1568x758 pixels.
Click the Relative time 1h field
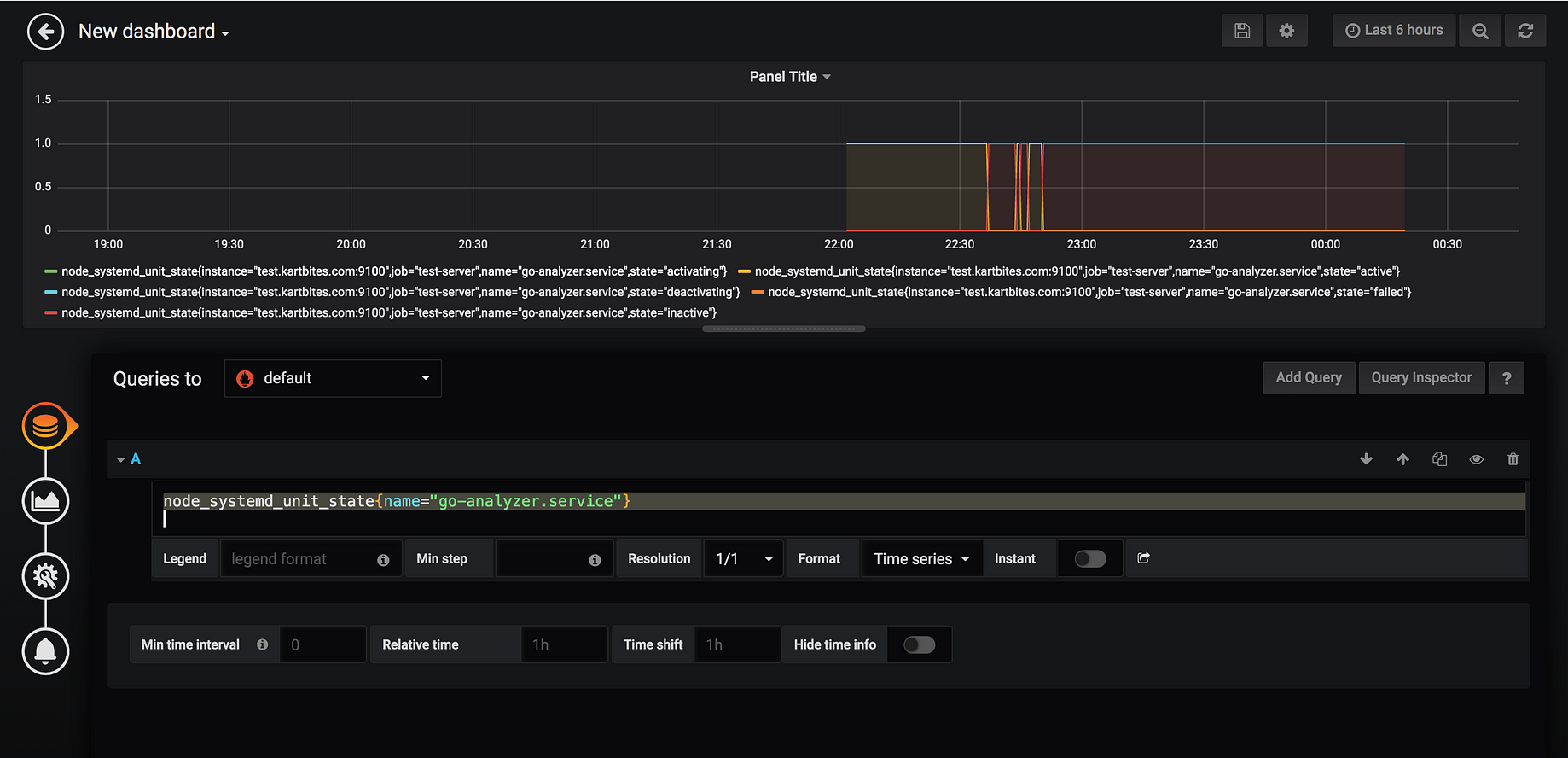click(565, 644)
